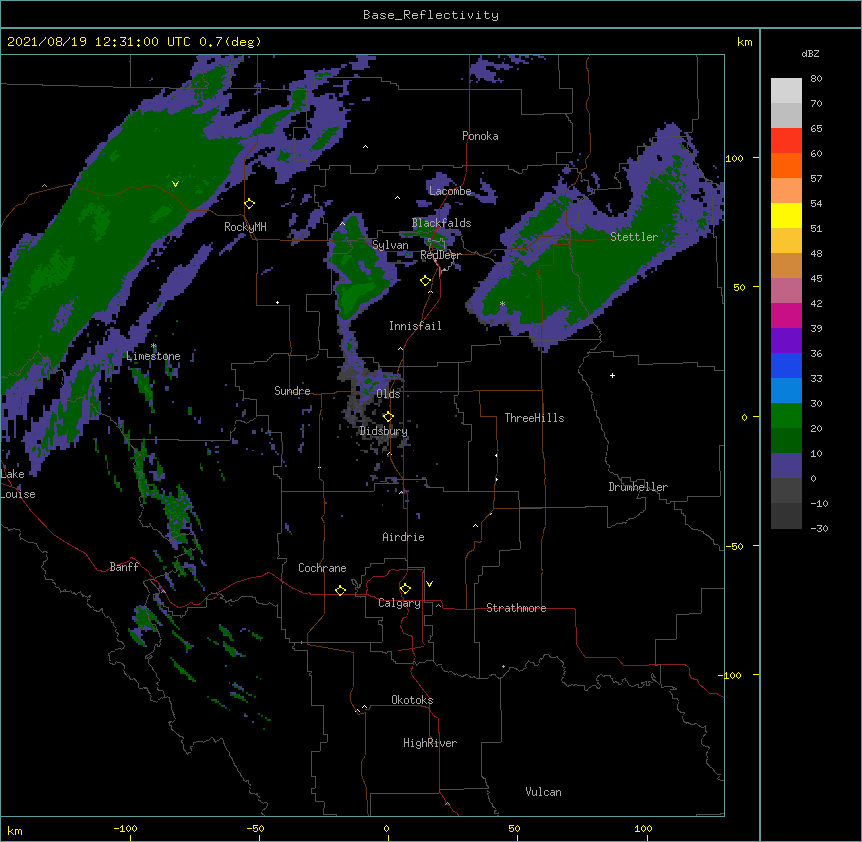Click the Okotoks town label

pyautogui.click(x=412, y=700)
